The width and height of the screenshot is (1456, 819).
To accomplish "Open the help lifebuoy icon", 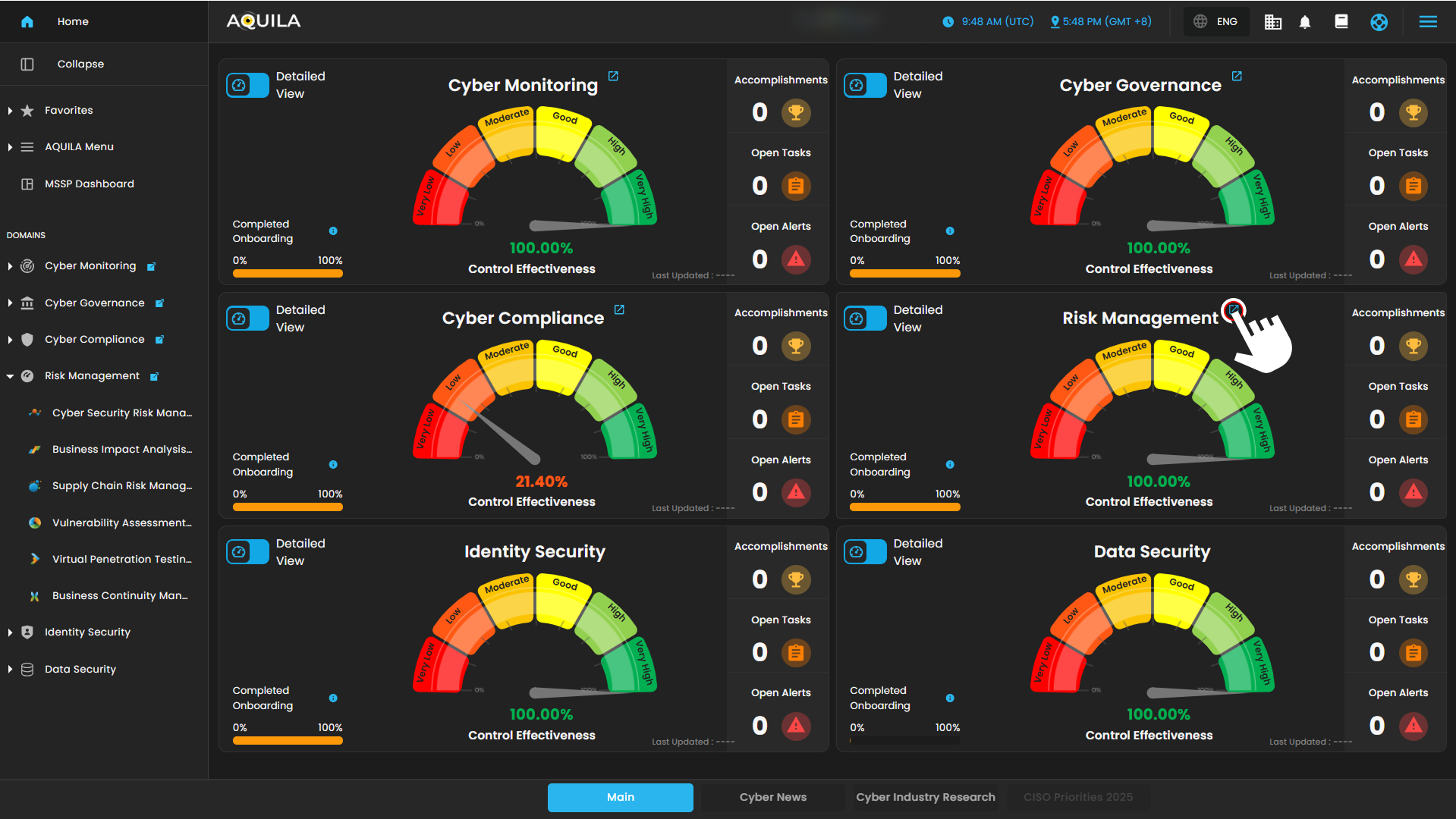I will click(1379, 22).
